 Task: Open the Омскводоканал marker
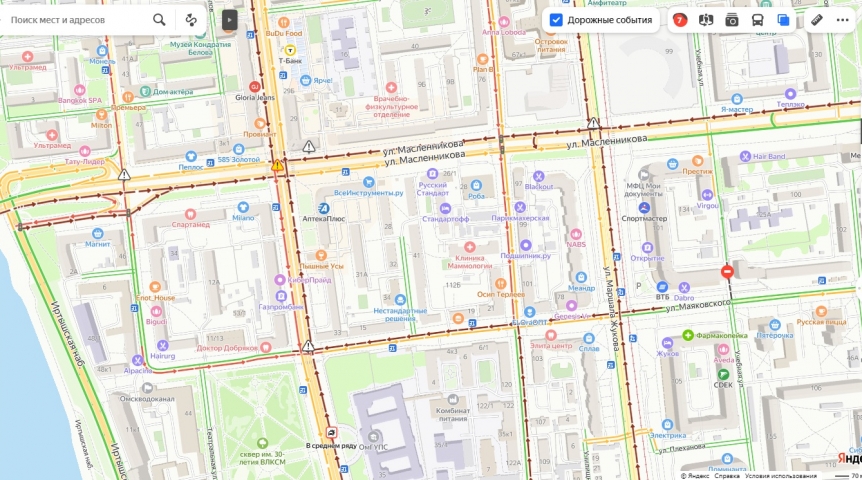(147, 388)
